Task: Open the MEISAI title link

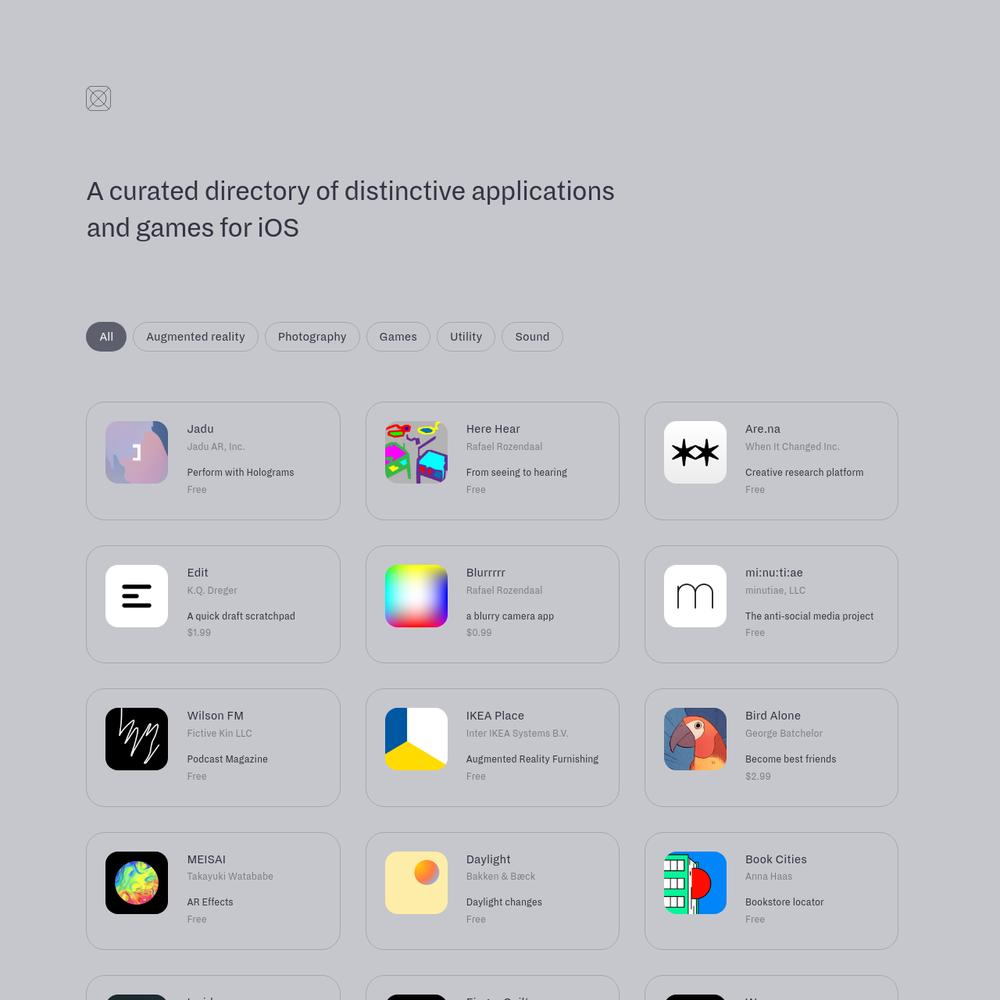Action: tap(206, 859)
